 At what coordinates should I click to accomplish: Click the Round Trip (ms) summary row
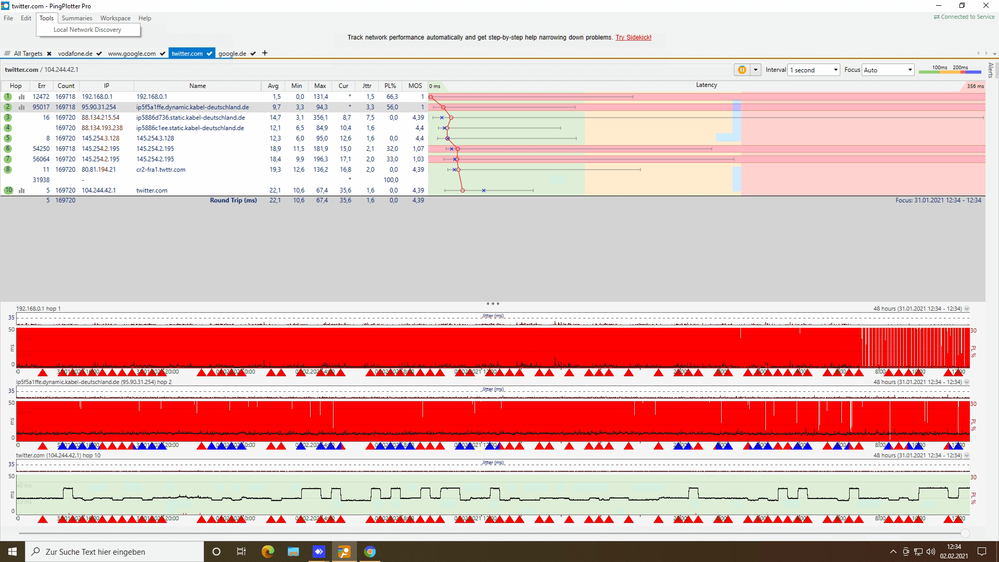point(233,200)
